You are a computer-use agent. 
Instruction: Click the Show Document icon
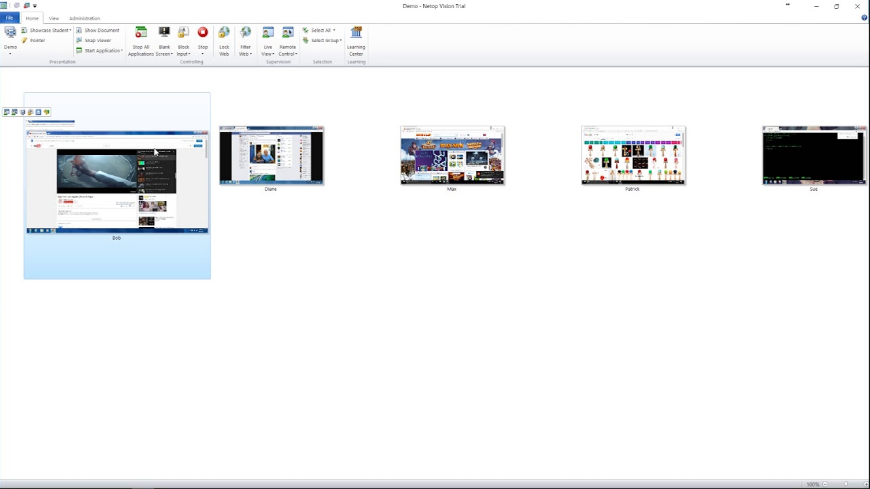point(98,30)
